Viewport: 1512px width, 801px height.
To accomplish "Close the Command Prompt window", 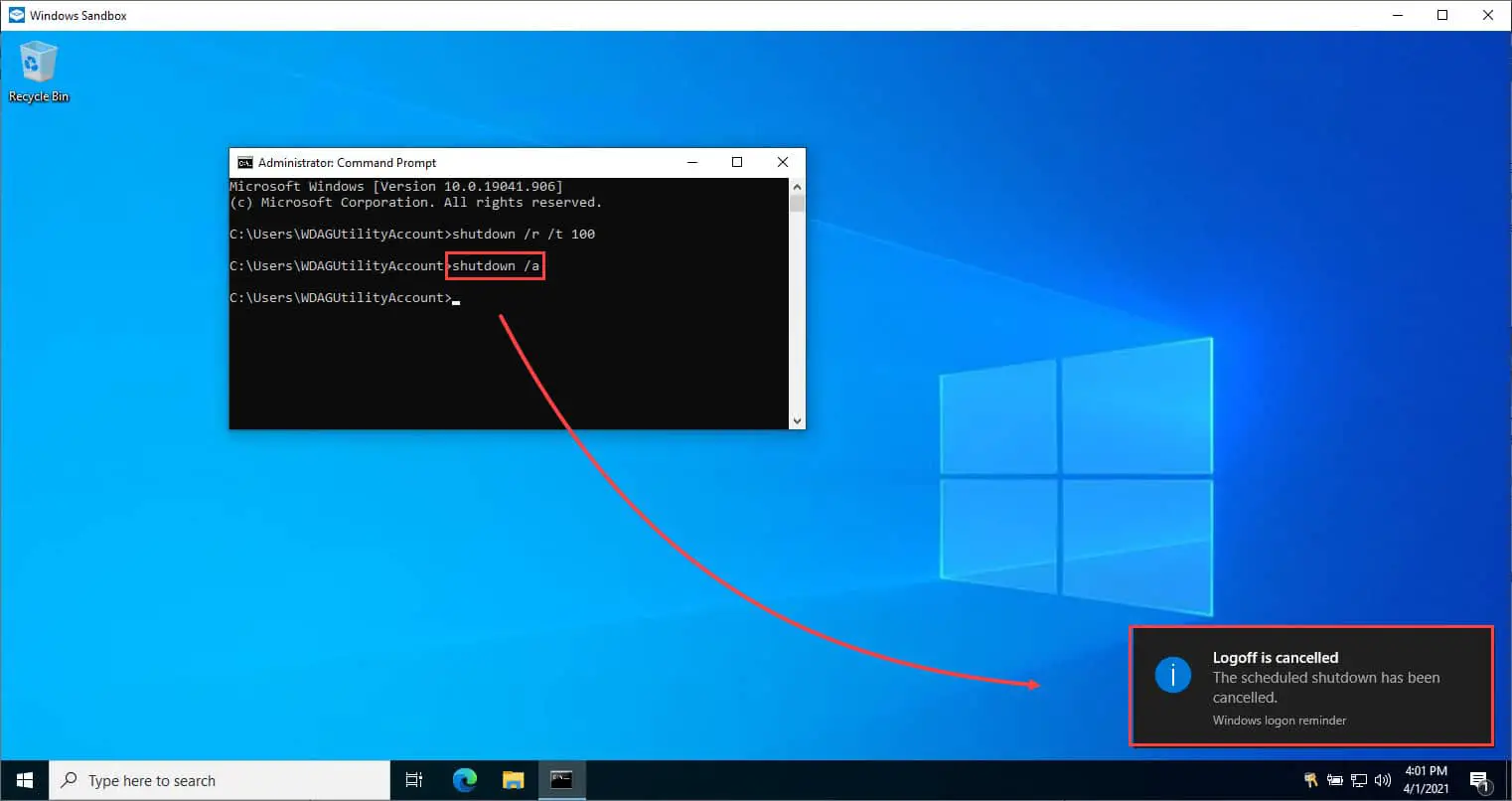I will pos(783,162).
